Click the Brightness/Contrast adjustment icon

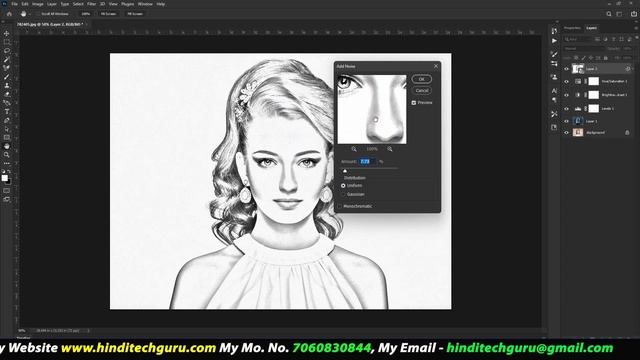pos(578,95)
